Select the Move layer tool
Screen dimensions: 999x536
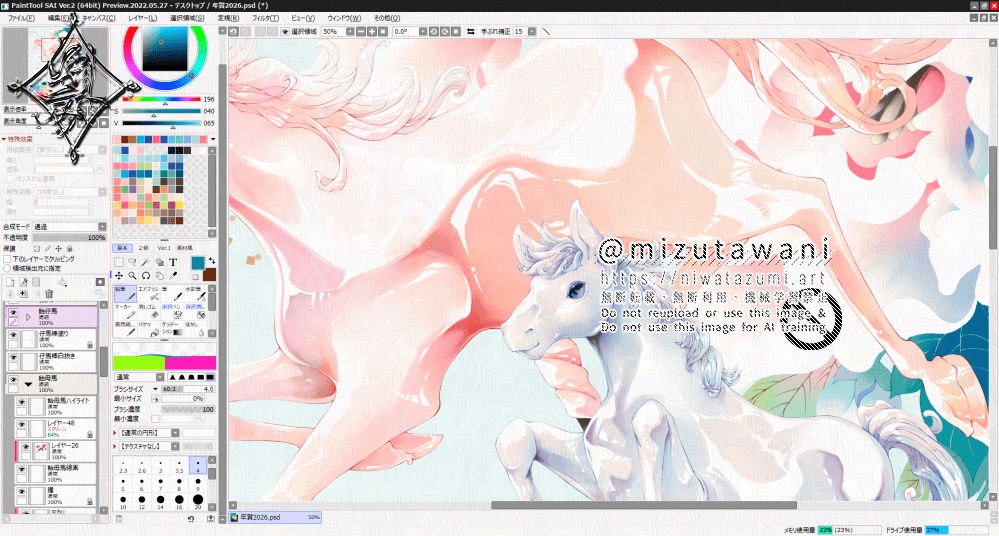[x=119, y=275]
